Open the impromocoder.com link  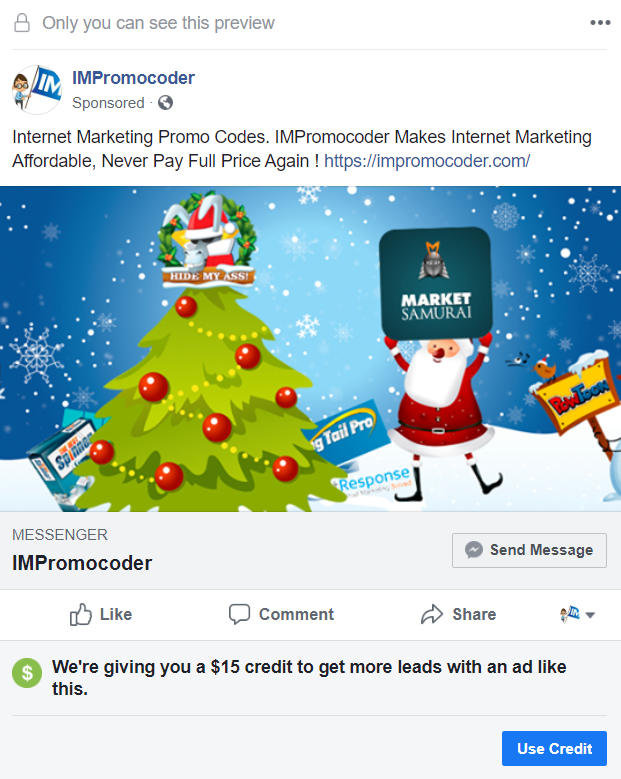click(427, 161)
